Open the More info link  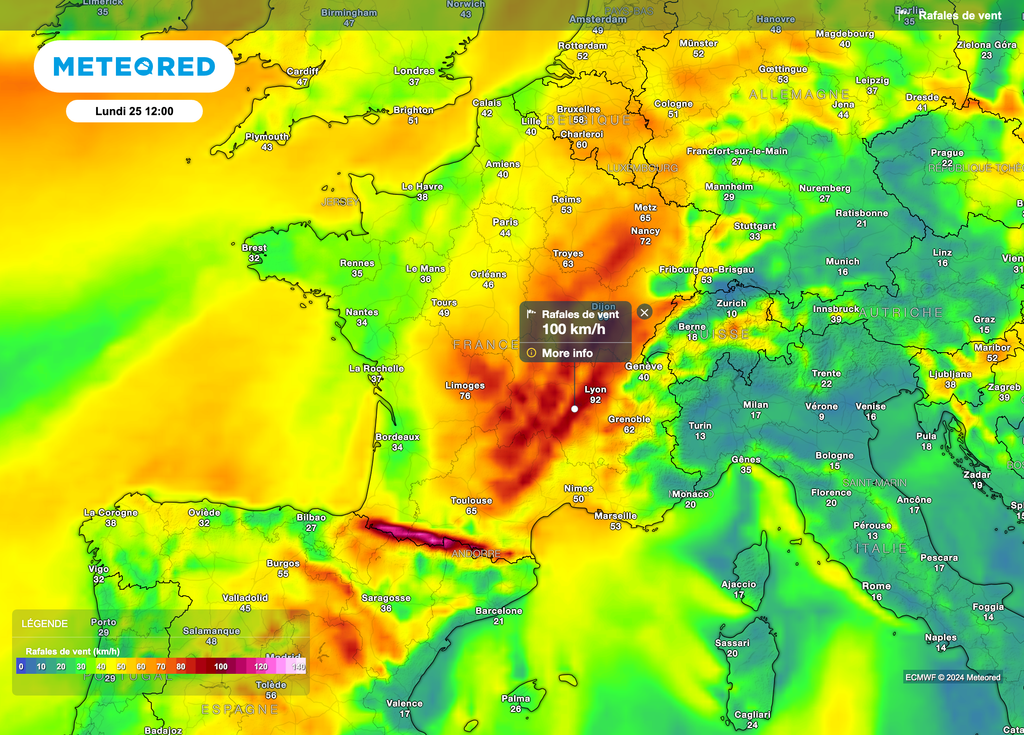coord(567,353)
